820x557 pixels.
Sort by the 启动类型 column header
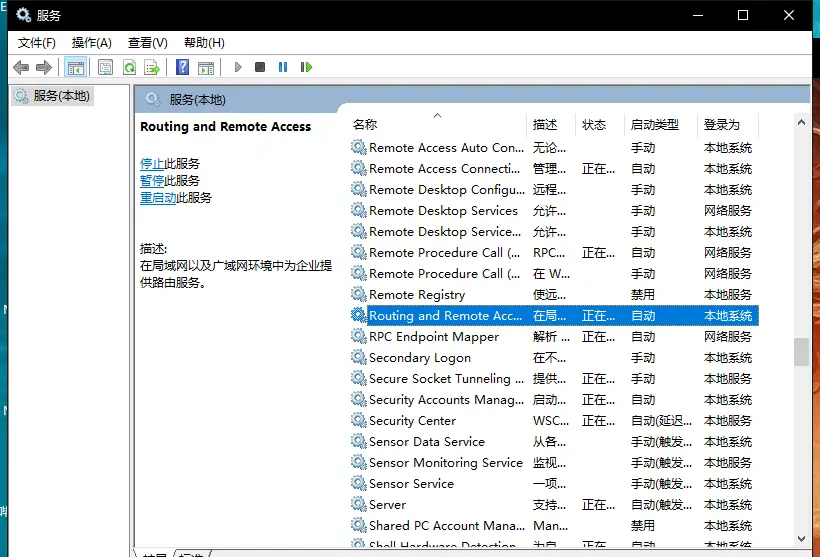pos(661,124)
